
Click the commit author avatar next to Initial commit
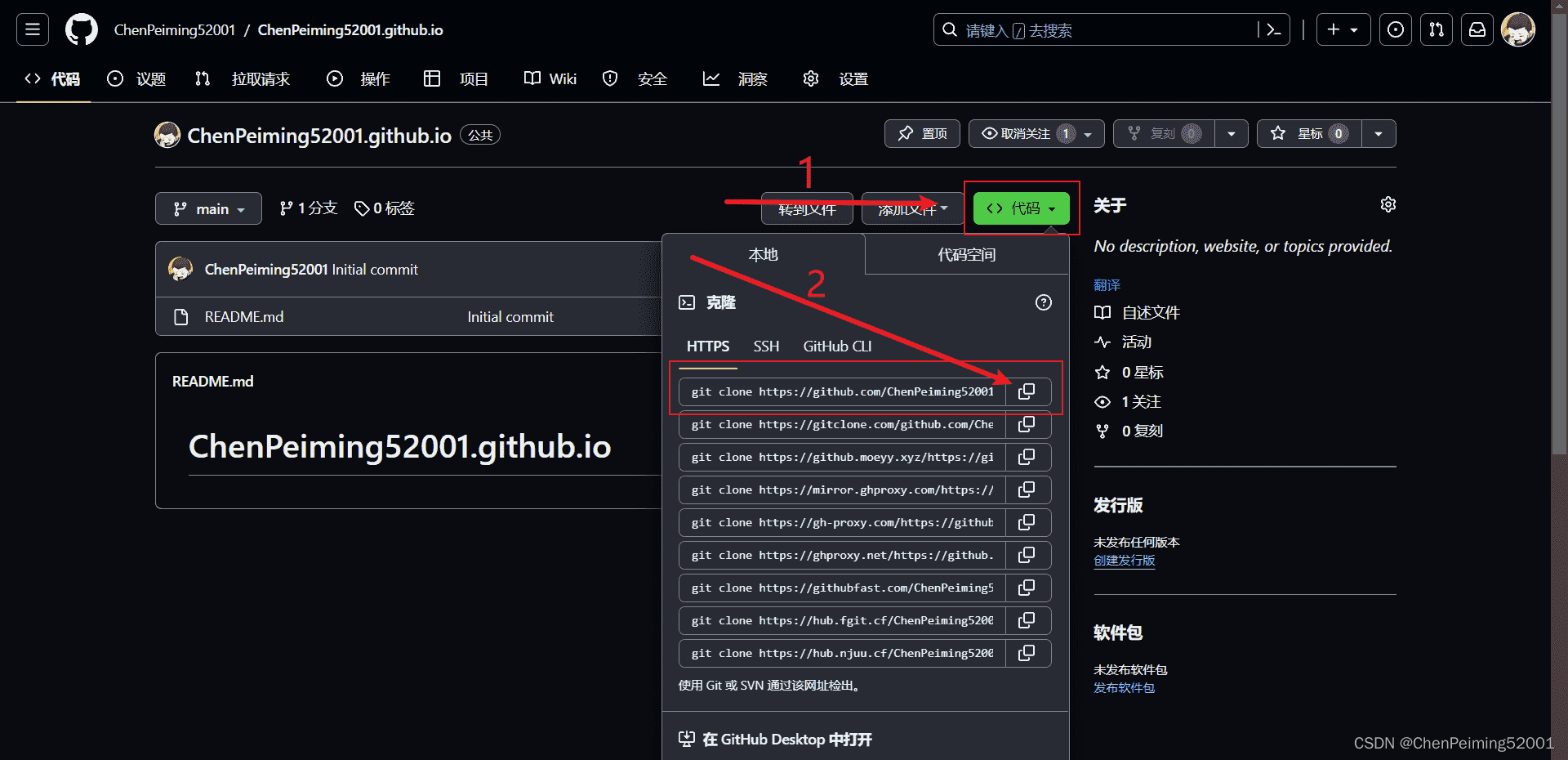tap(180, 269)
